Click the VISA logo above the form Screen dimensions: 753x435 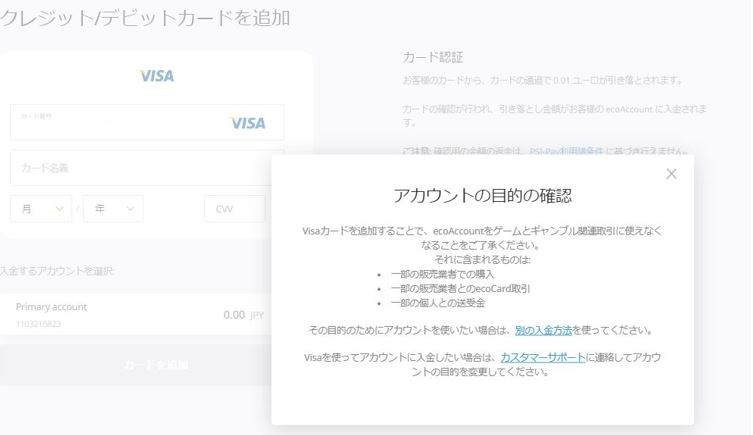point(157,76)
